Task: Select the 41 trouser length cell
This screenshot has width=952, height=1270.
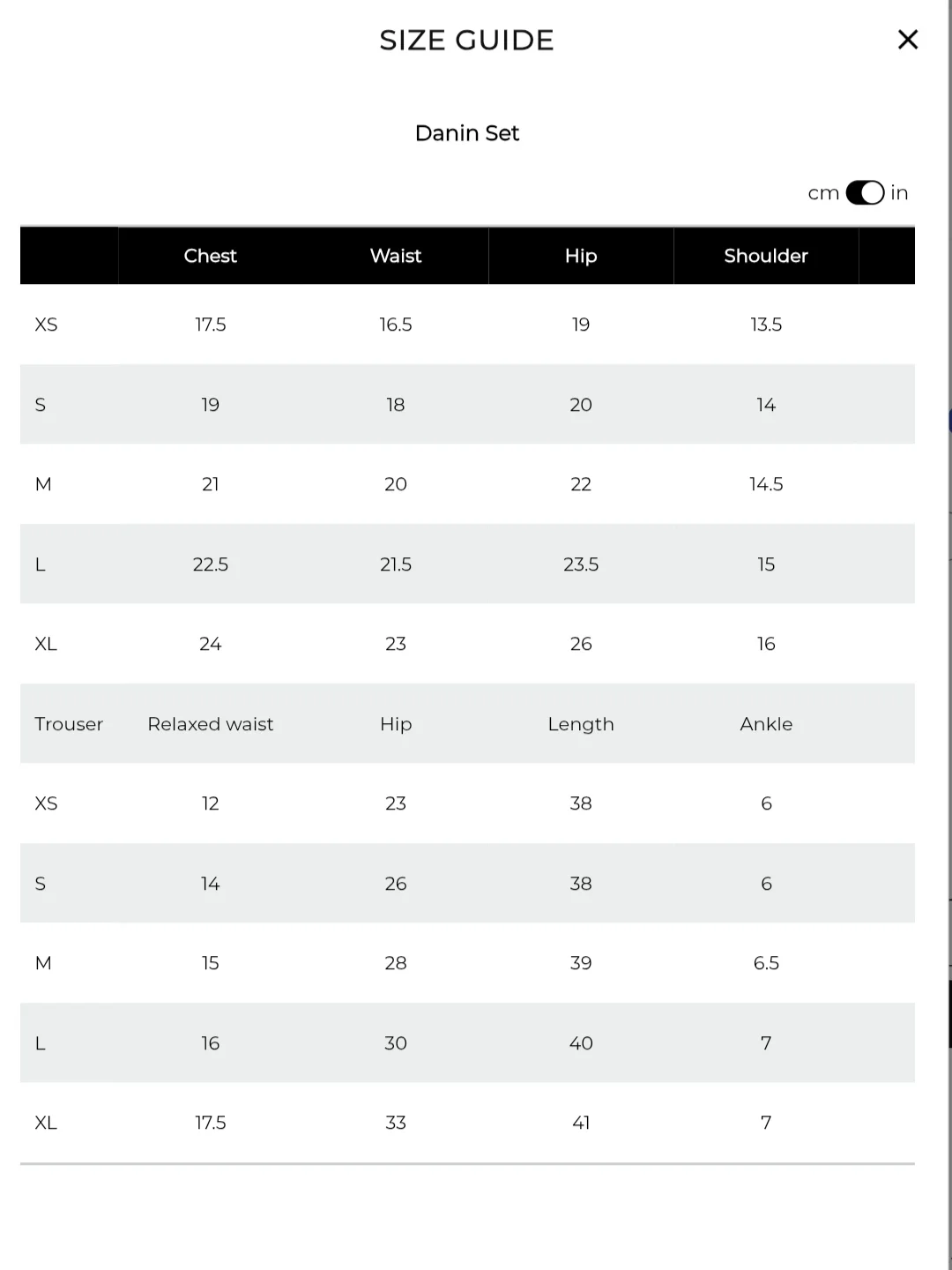Action: tap(581, 1123)
